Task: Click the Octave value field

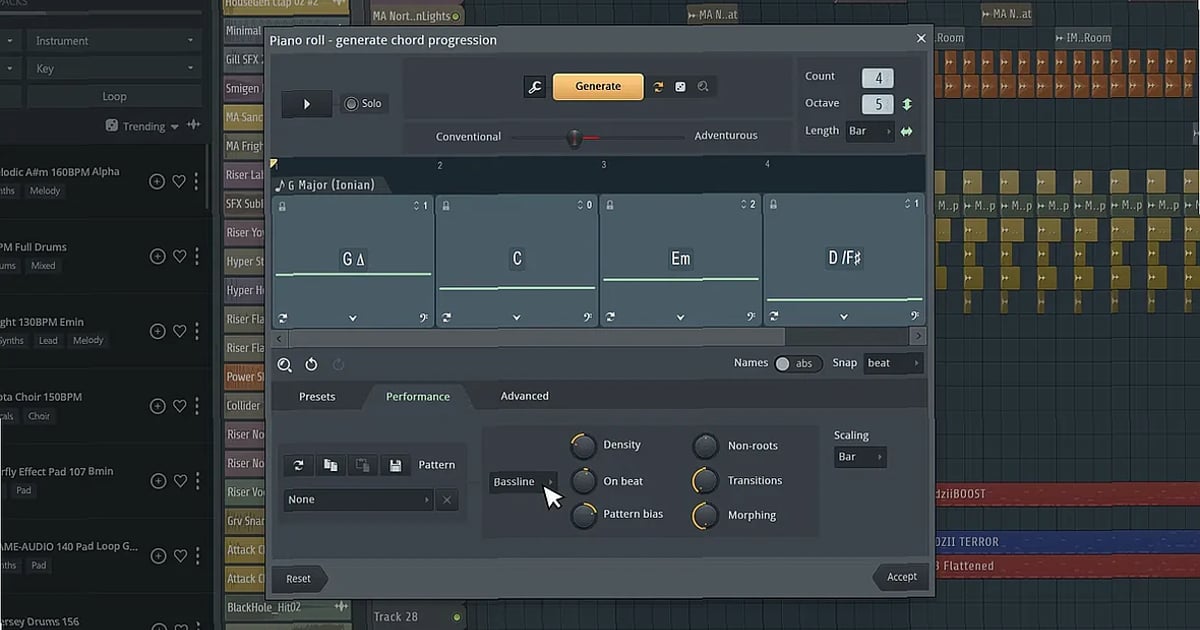Action: (x=876, y=103)
